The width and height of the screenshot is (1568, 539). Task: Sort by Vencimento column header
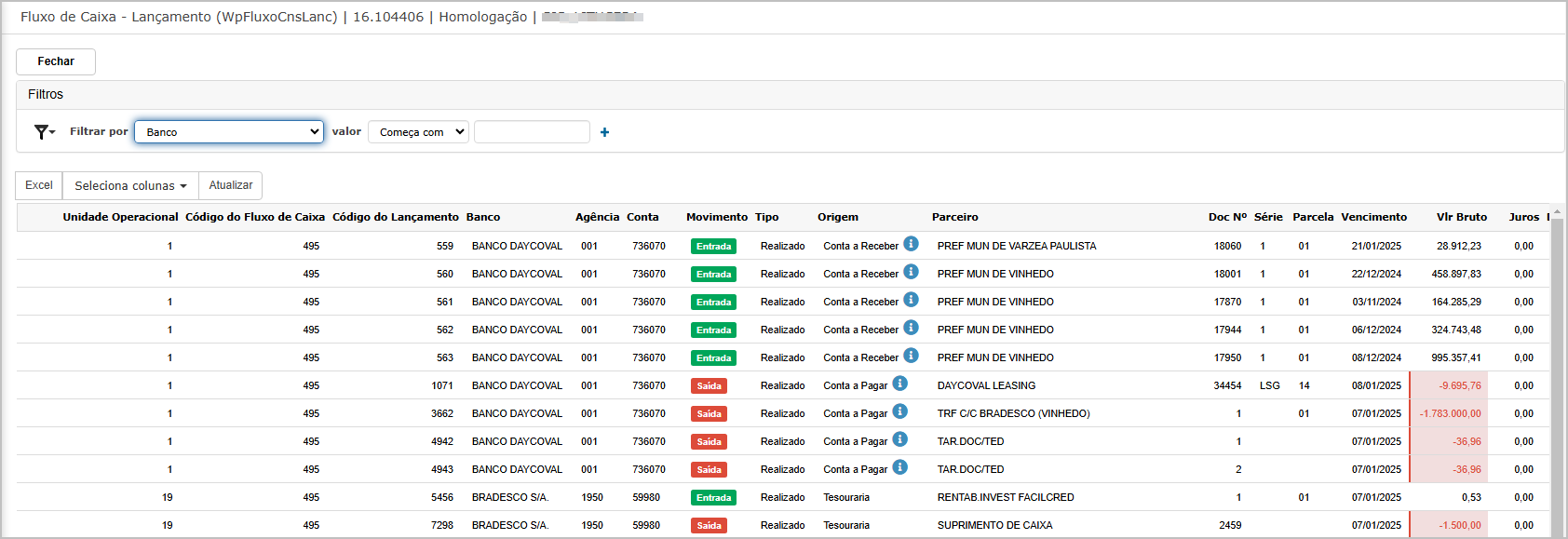1374,217
